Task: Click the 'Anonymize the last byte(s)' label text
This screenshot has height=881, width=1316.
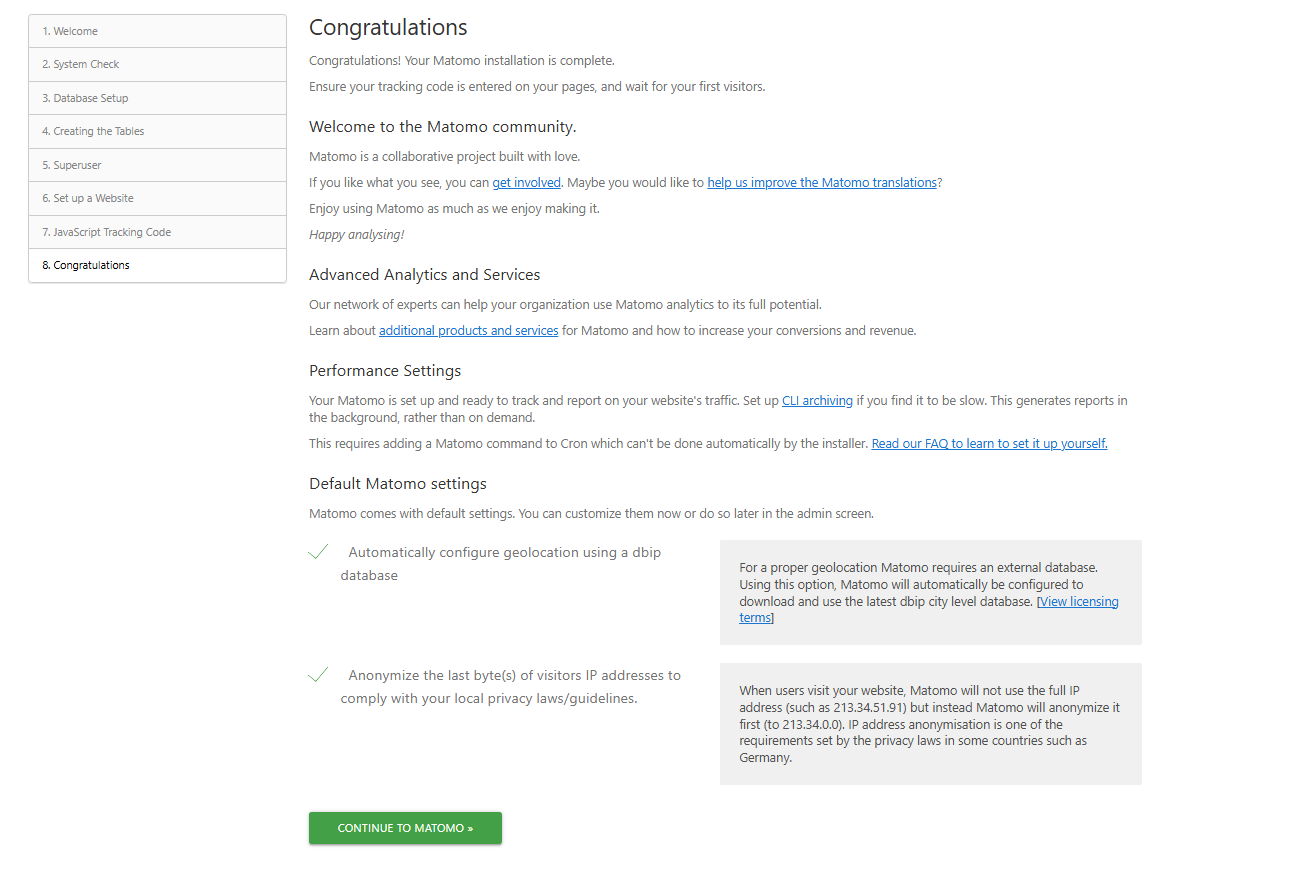Action: (514, 675)
